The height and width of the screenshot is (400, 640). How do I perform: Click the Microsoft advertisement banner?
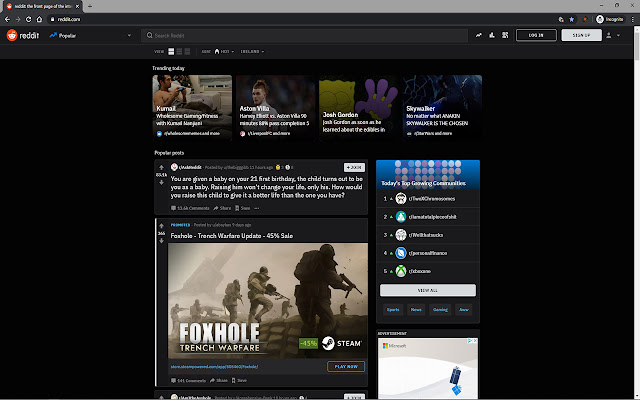(428, 369)
